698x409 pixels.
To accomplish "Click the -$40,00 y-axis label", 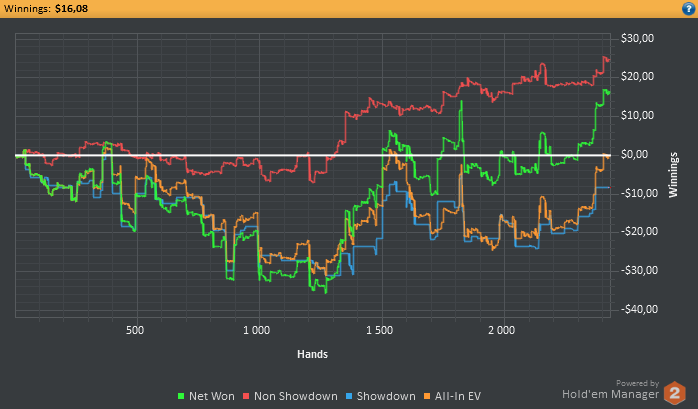I will tap(639, 309).
